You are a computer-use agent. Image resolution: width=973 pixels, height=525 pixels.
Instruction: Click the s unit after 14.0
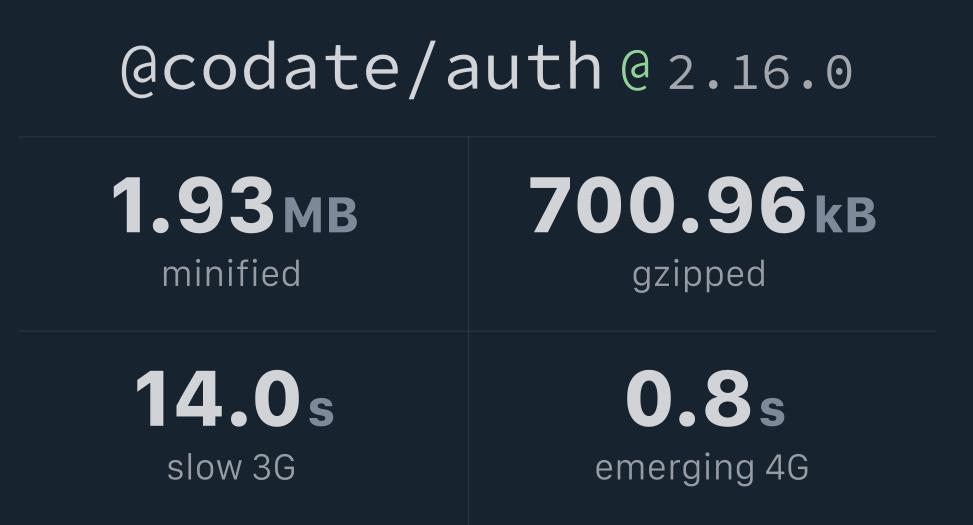[x=321, y=410]
